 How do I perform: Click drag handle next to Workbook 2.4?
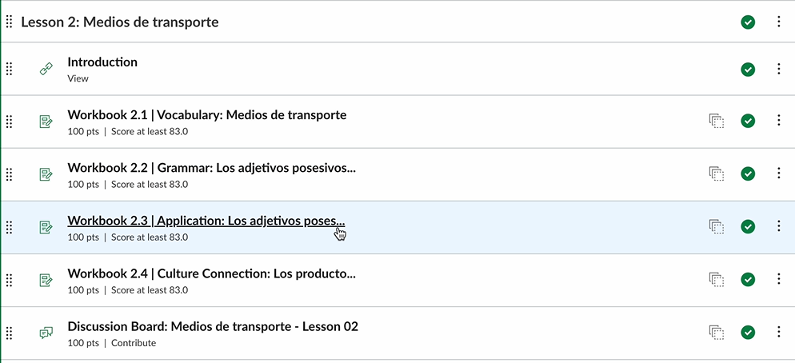(9, 280)
